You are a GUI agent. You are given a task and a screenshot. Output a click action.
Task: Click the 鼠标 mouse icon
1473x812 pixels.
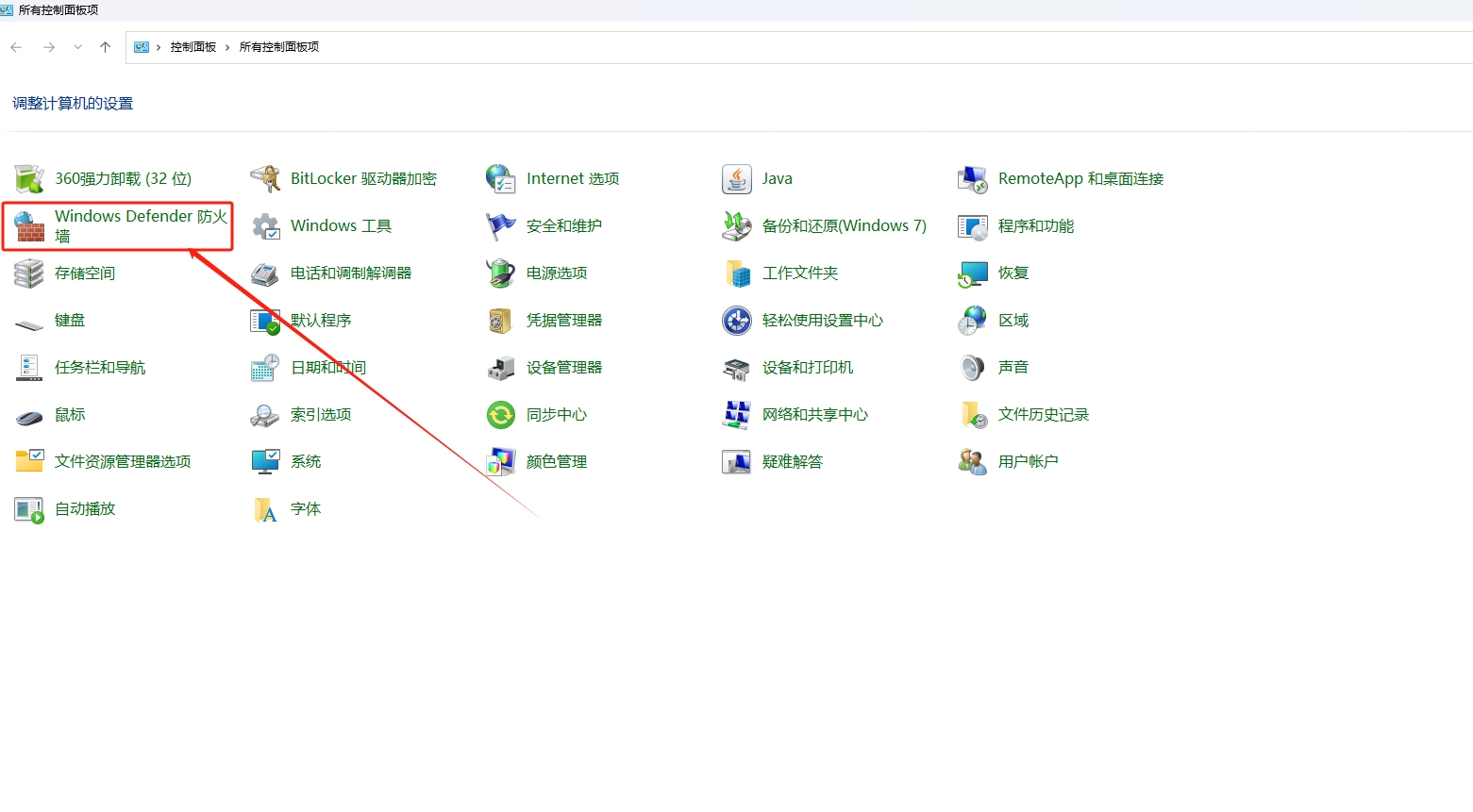(x=29, y=417)
